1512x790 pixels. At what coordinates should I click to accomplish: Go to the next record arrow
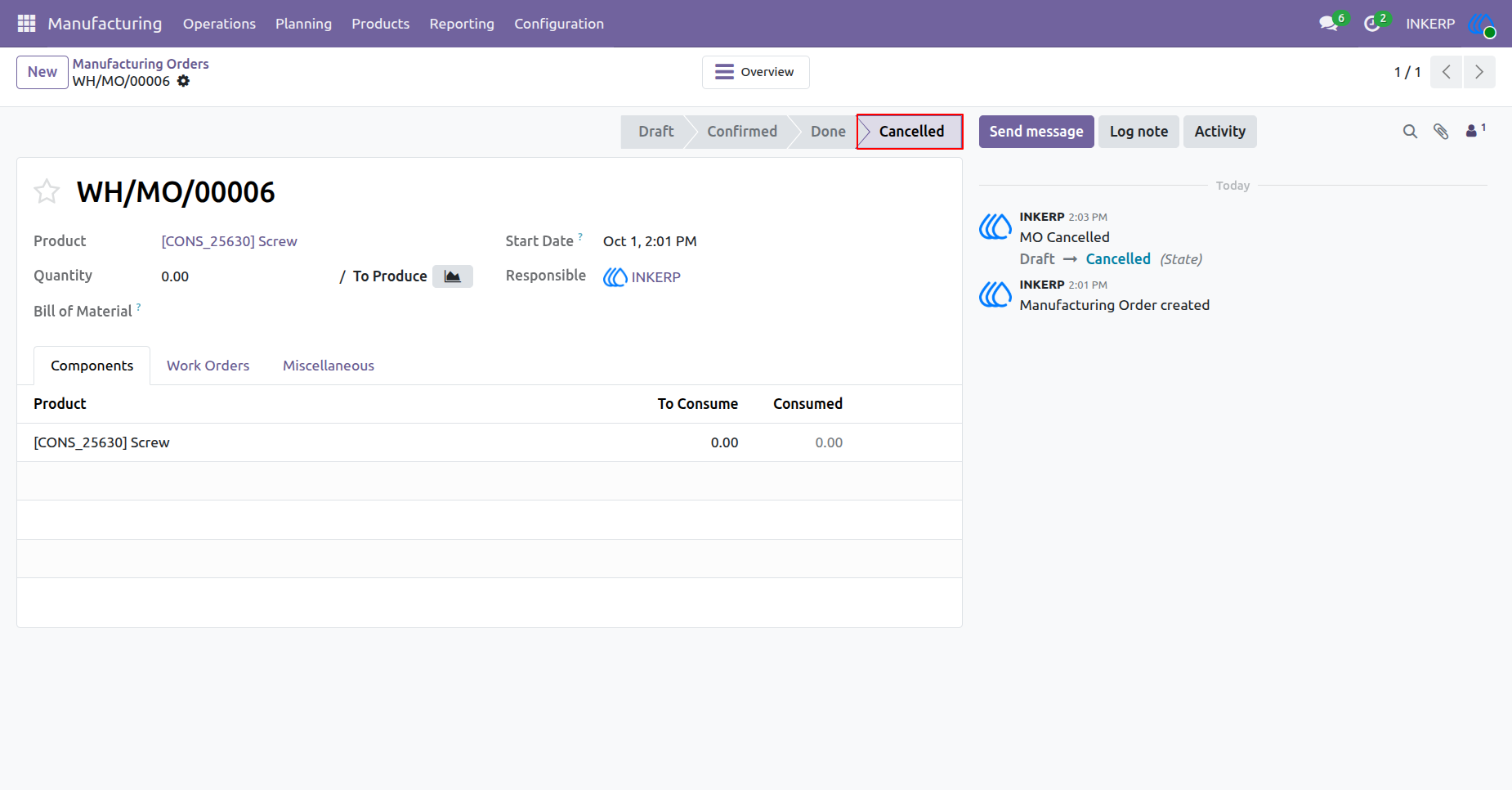(x=1479, y=72)
